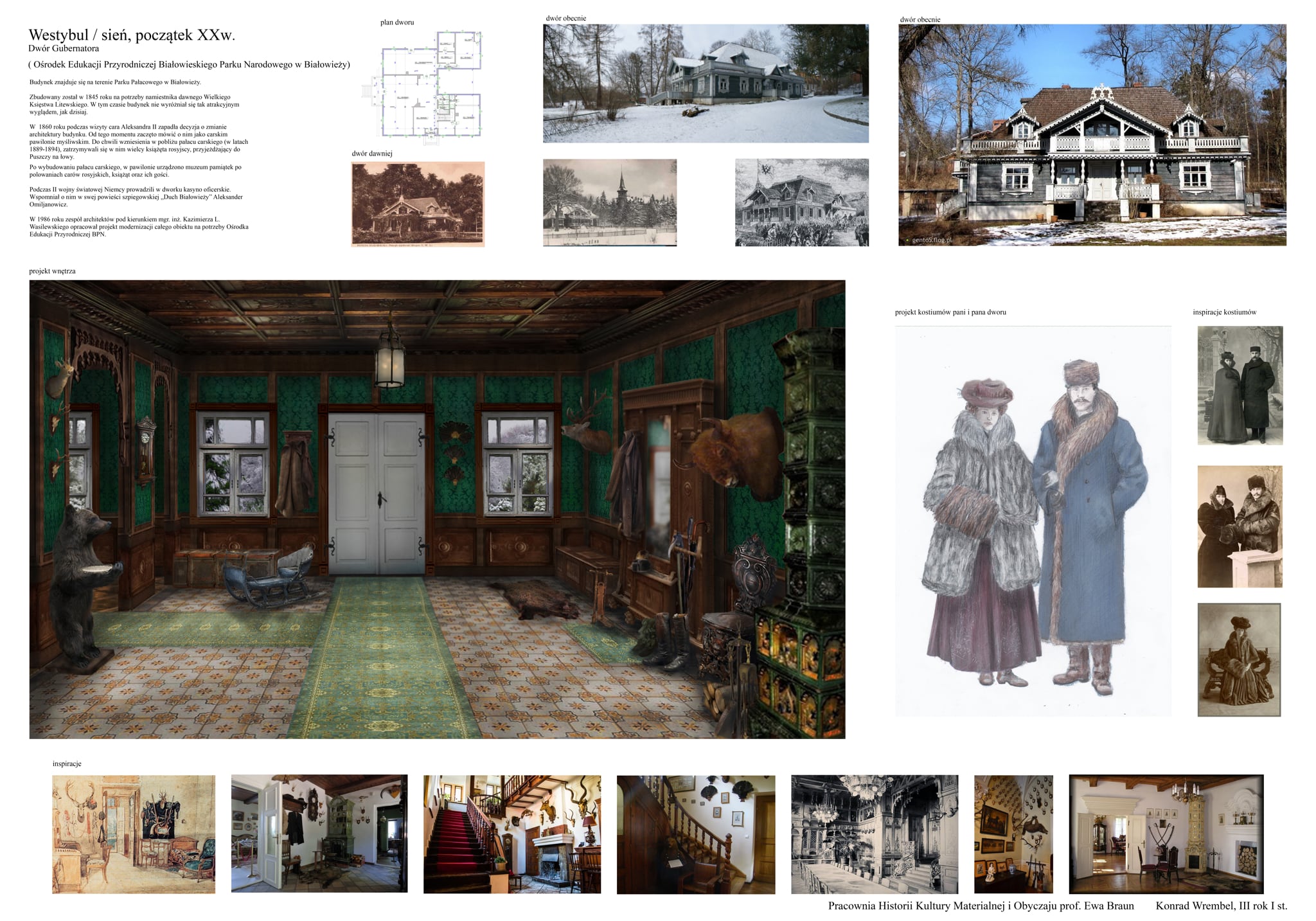Image resolution: width=1316 pixels, height=921 pixels.
Task: Select the seated woman costume inspiration photo
Action: click(x=1239, y=659)
